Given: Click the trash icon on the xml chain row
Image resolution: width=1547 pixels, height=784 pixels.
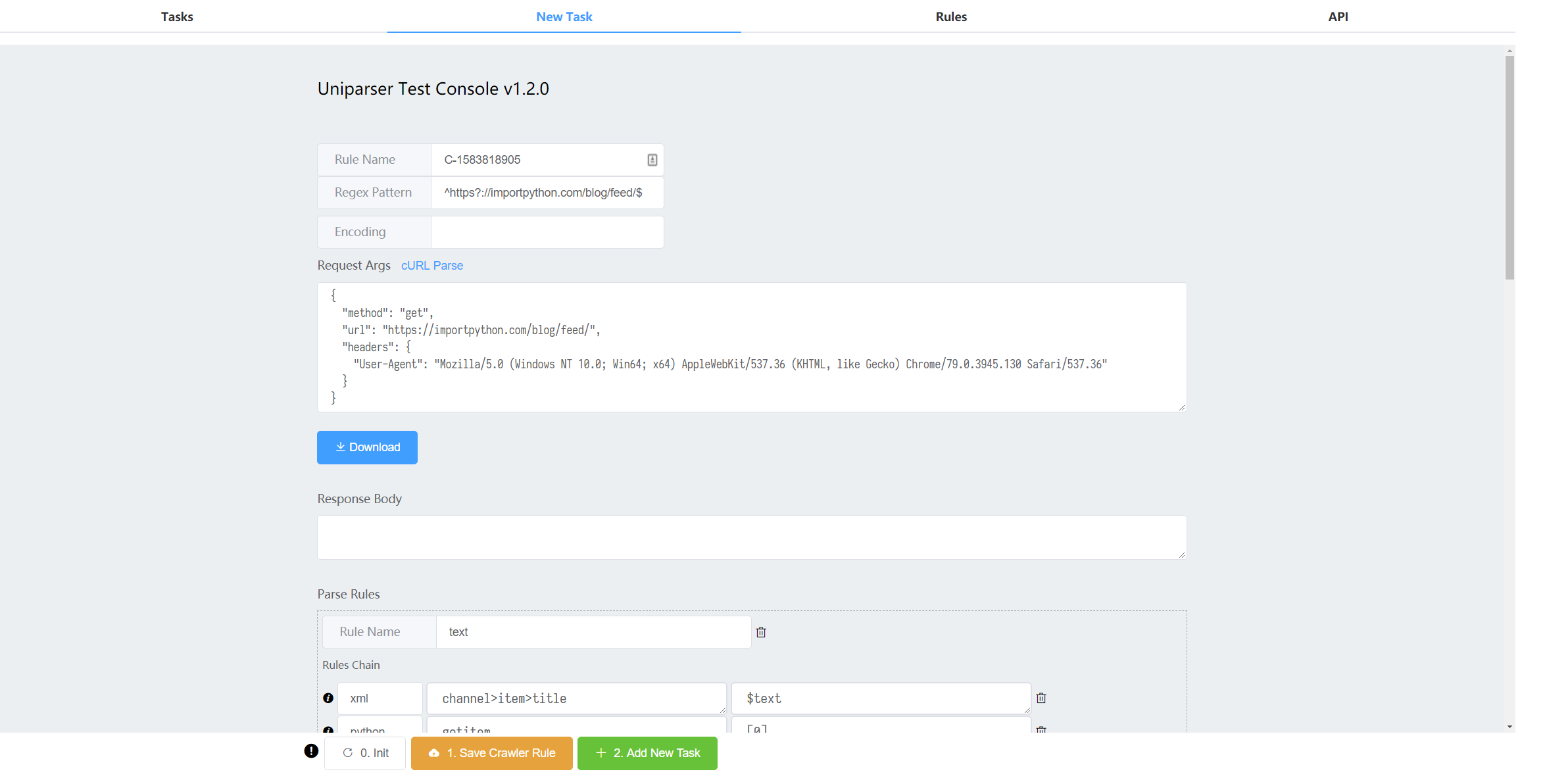Looking at the screenshot, I should point(1041,698).
